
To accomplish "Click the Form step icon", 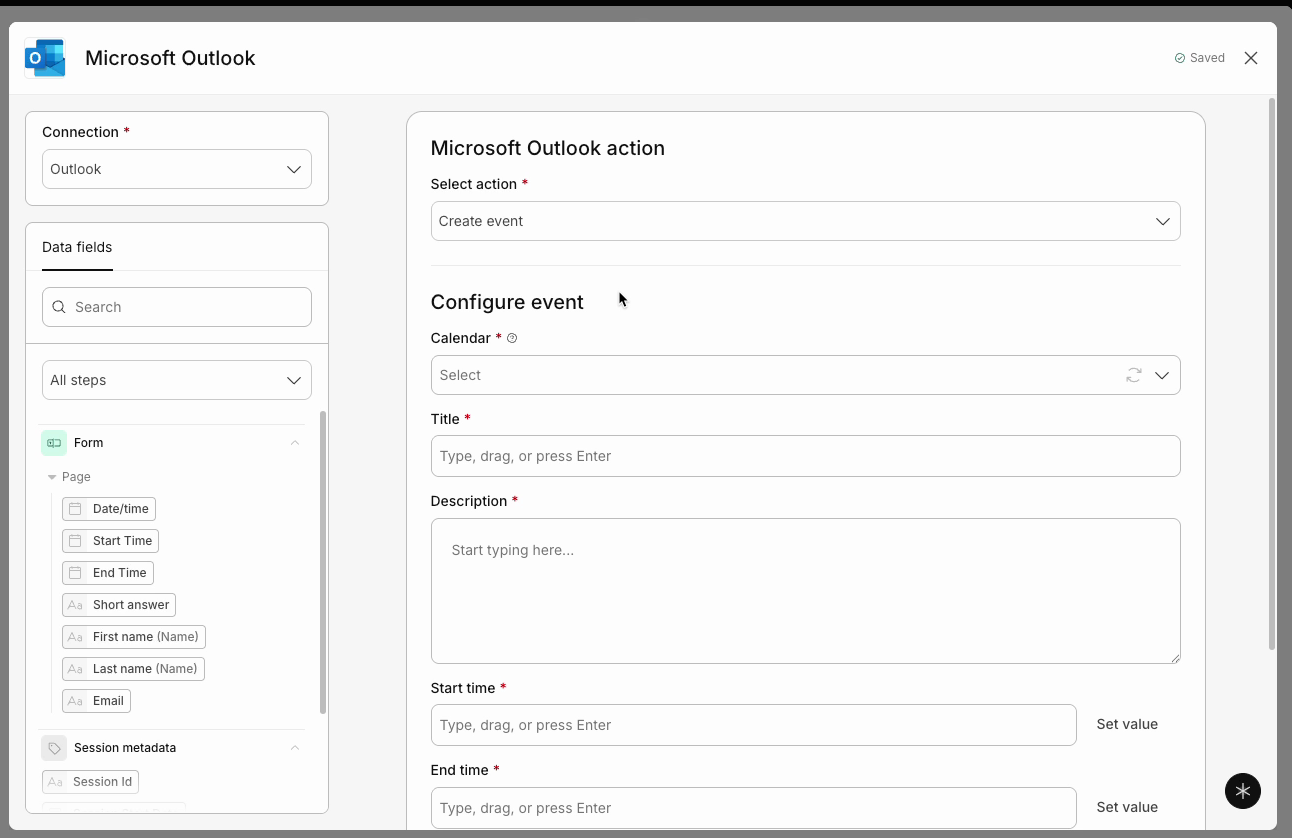I will pyautogui.click(x=54, y=443).
